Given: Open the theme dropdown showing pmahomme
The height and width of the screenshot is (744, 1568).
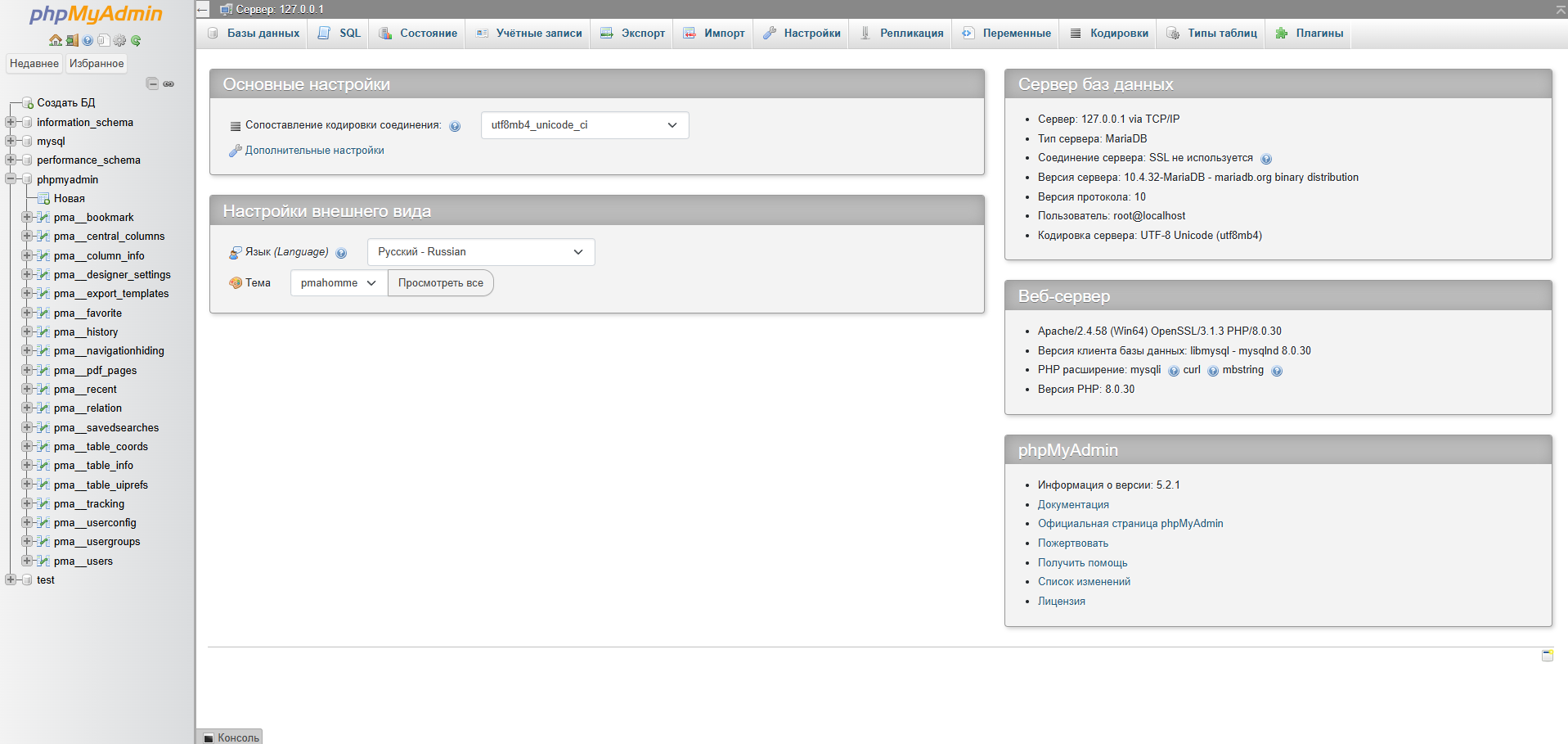Looking at the screenshot, I should point(338,283).
